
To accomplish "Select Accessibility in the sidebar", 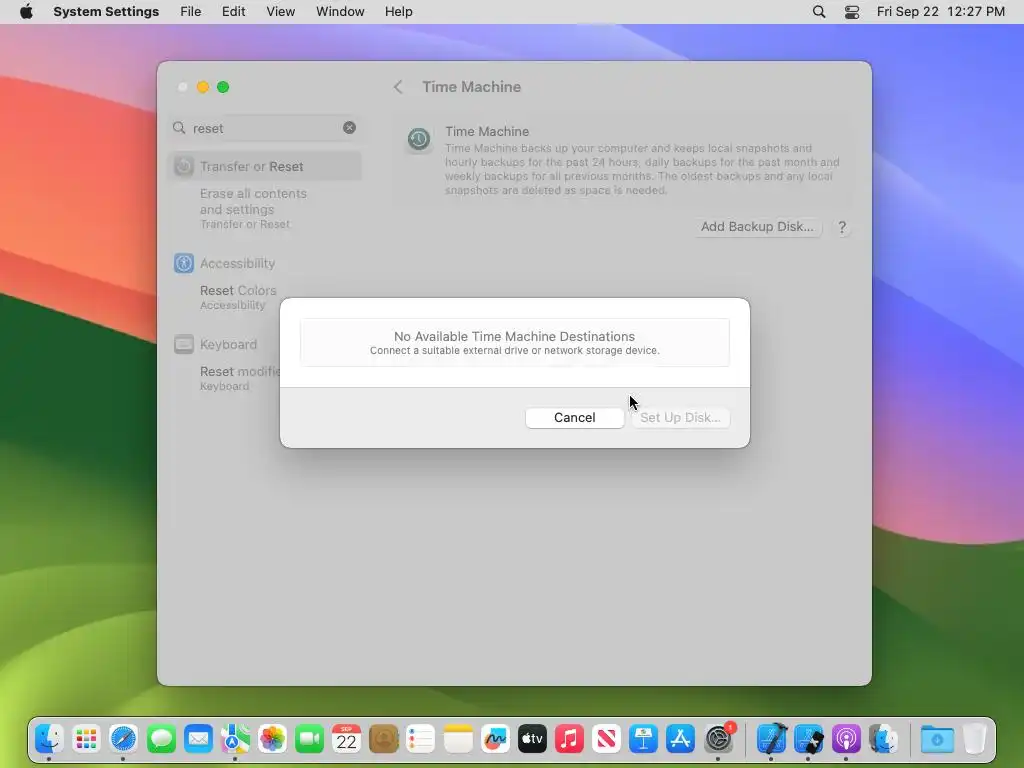I will pos(264,263).
